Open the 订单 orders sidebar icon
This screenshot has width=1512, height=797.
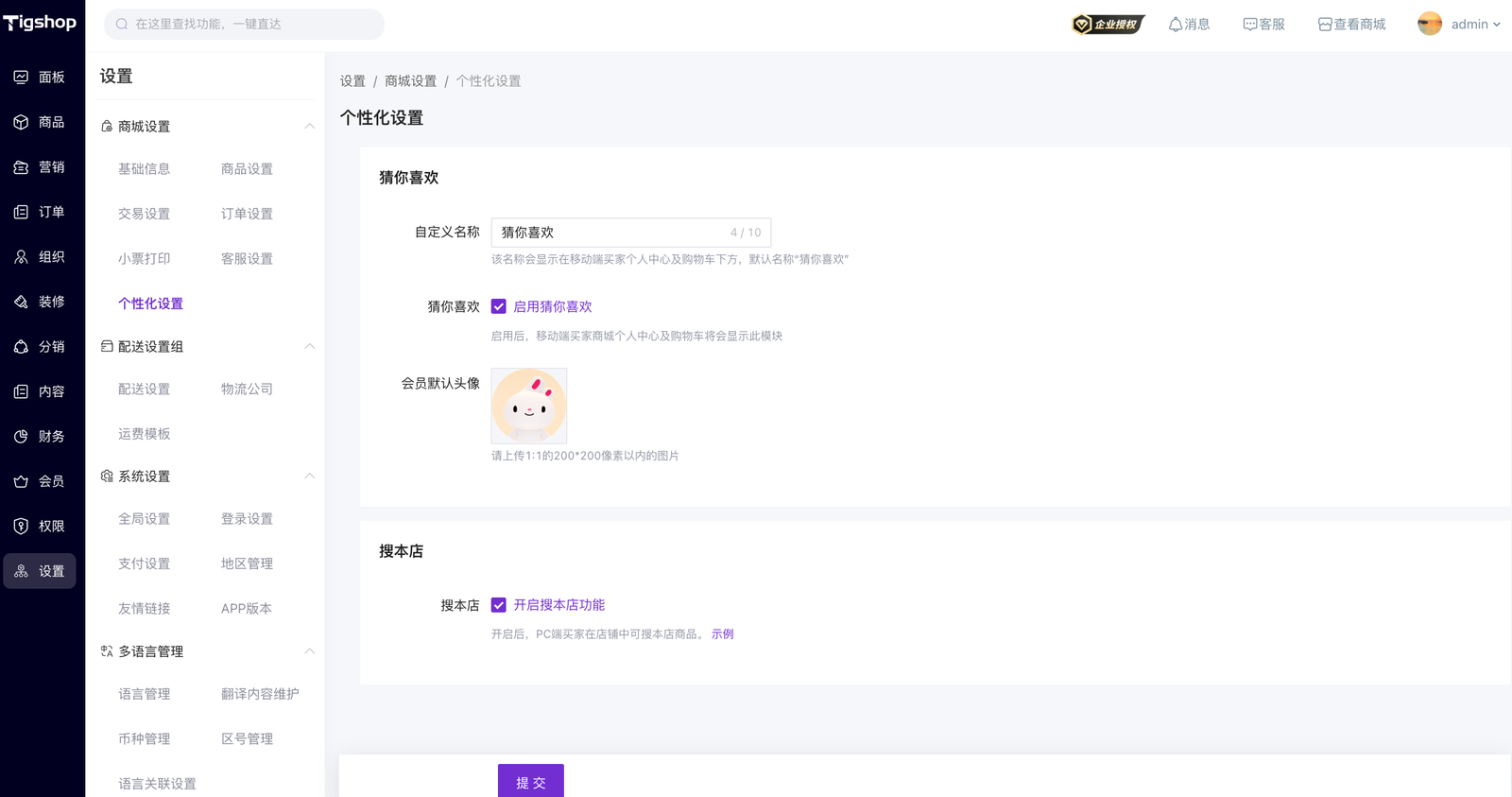coord(21,212)
